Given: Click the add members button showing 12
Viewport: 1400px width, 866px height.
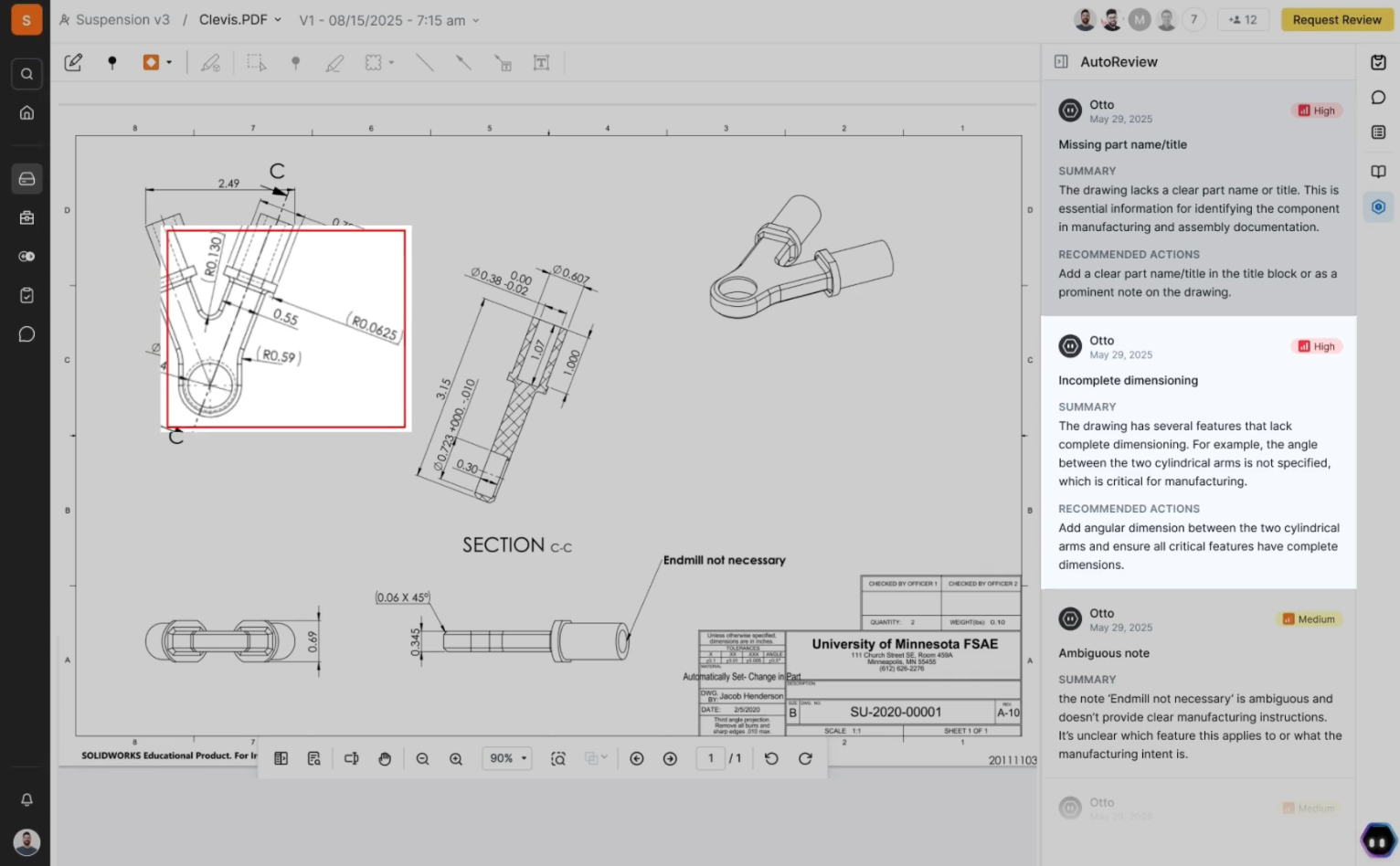Looking at the screenshot, I should [1243, 19].
